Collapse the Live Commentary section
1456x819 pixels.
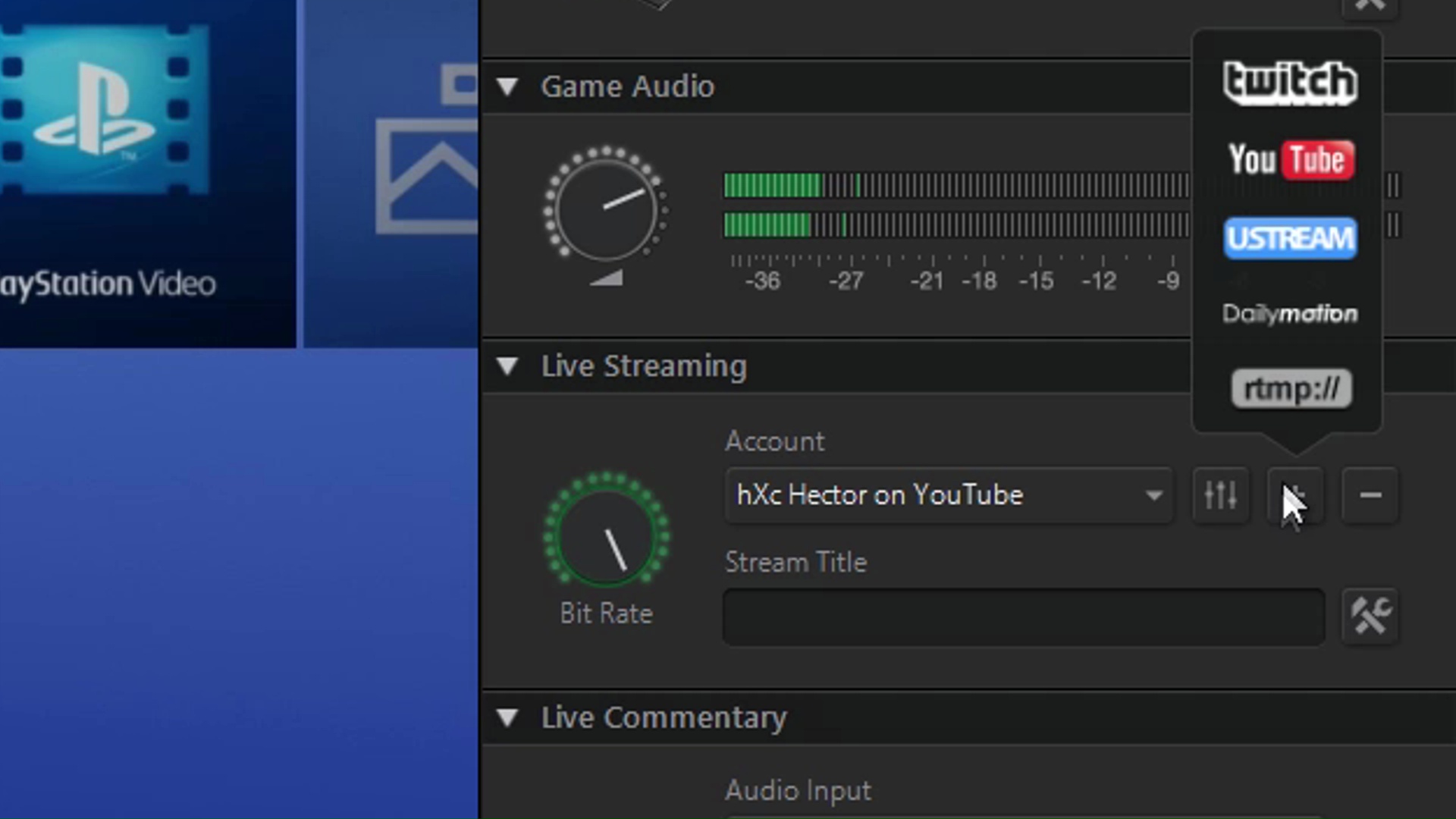[x=507, y=717]
